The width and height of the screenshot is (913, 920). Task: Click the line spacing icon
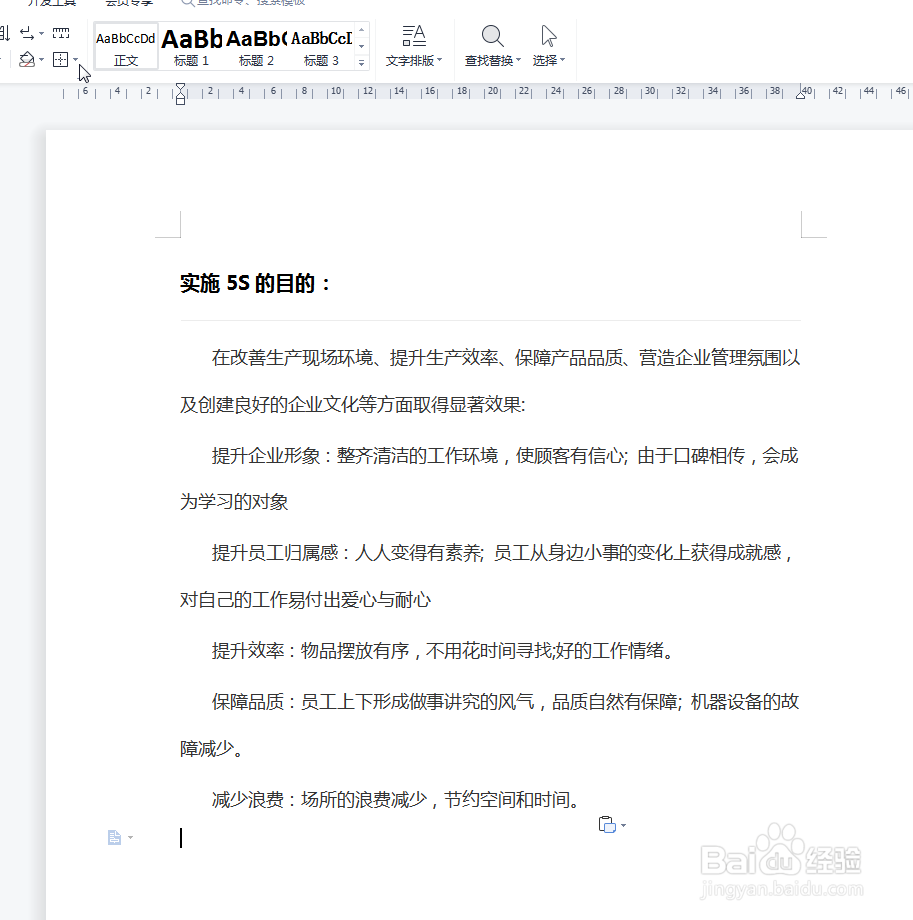[x=26, y=33]
